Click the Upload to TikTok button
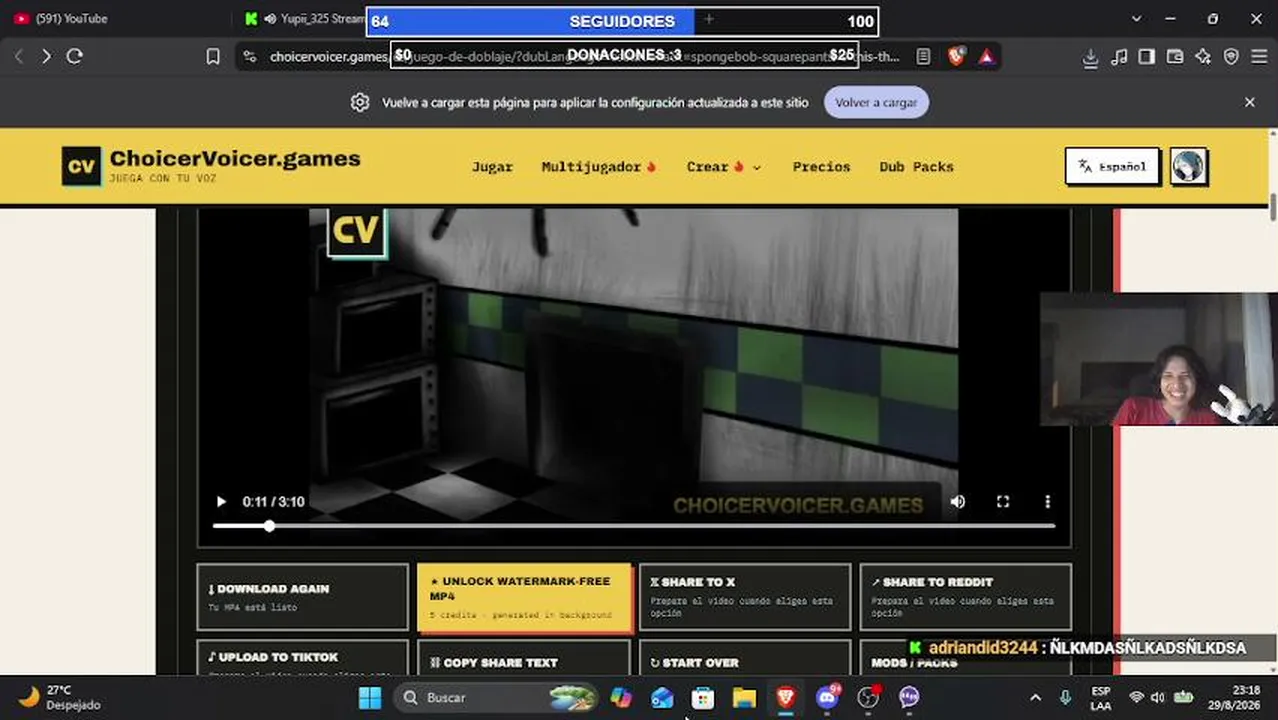Viewport: 1278px width, 720px height. pyautogui.click(x=303, y=658)
